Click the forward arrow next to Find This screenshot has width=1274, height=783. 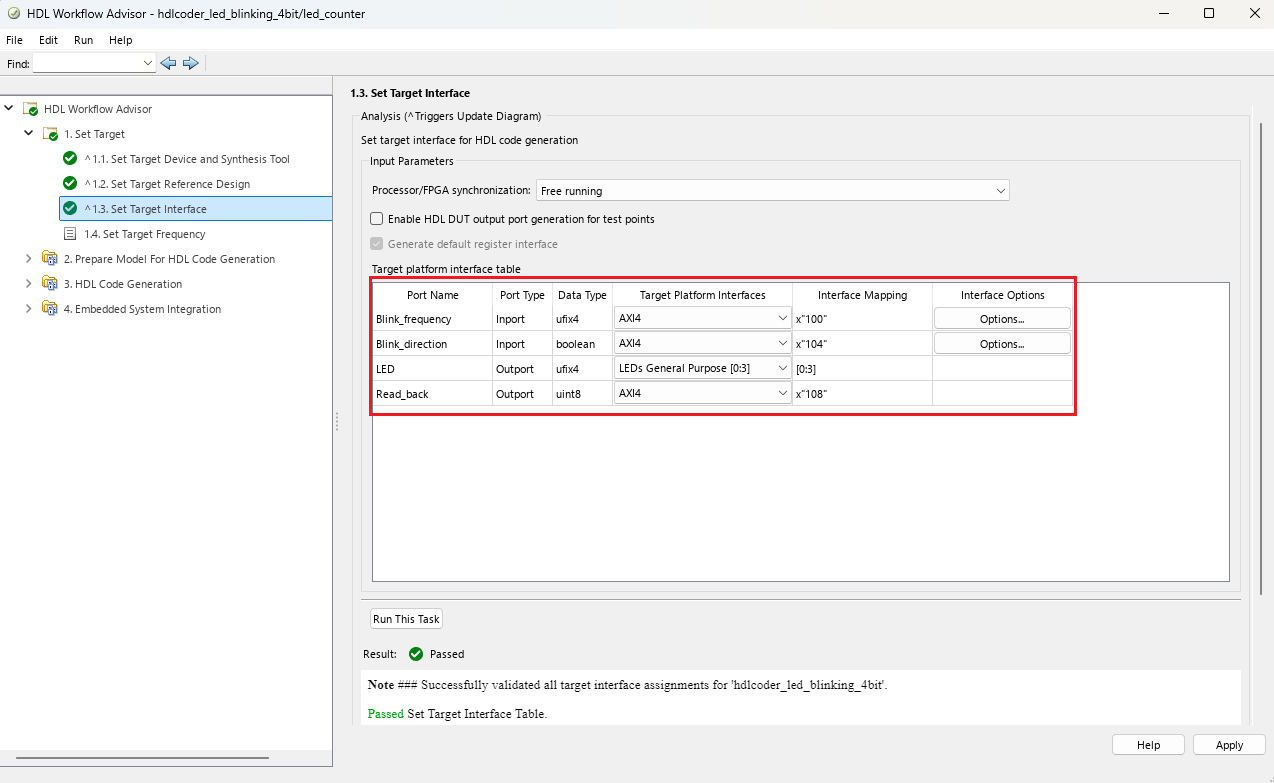(191, 63)
